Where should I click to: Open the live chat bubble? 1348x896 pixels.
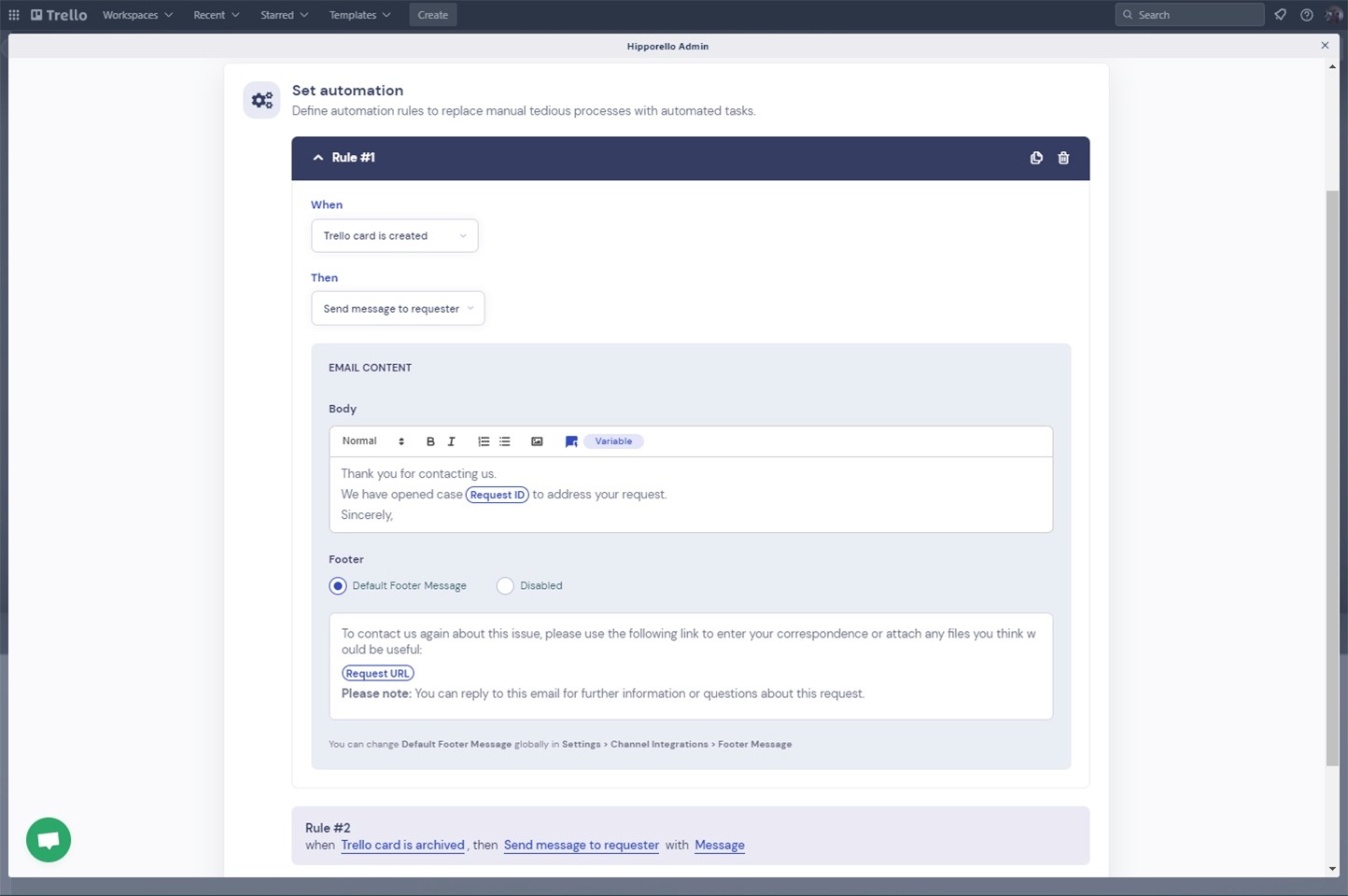(49, 840)
